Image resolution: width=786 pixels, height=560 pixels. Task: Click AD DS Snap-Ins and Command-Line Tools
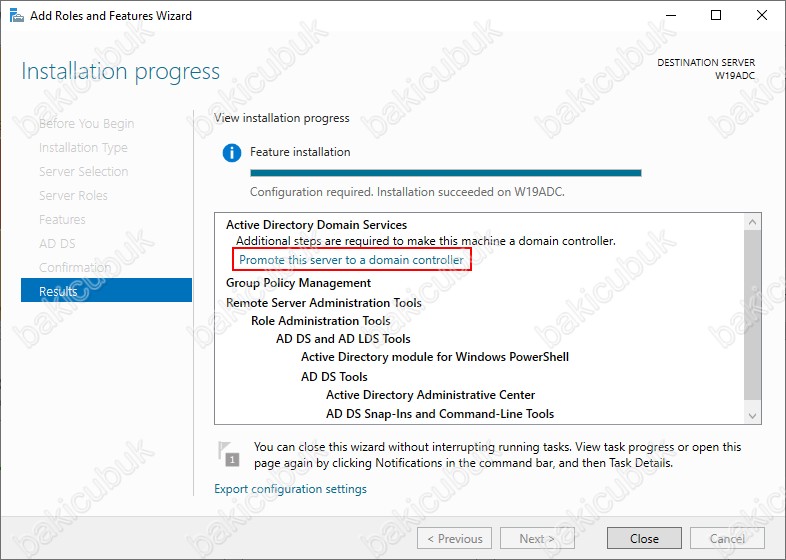[440, 414]
